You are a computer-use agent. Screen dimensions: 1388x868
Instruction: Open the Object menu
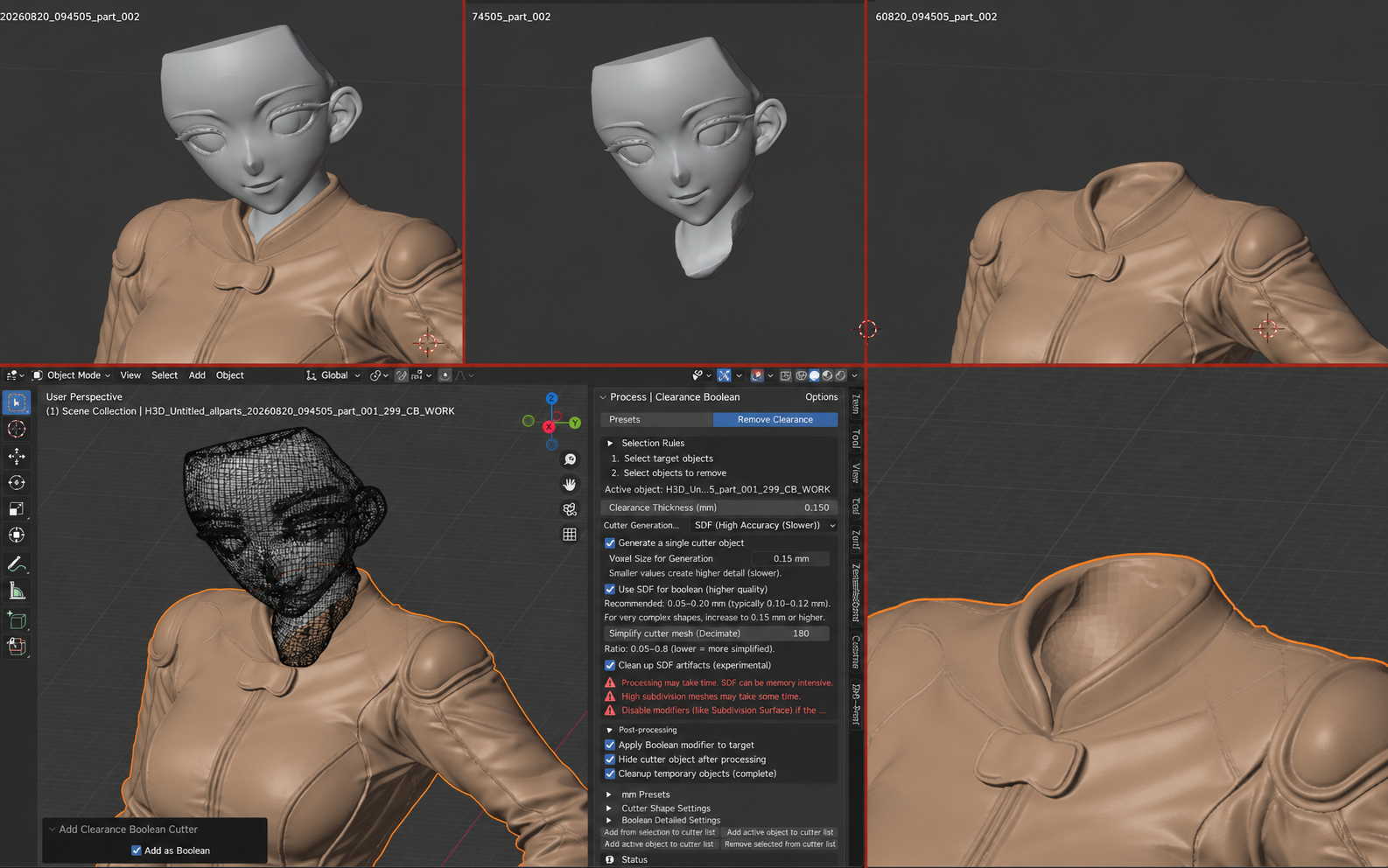tap(230, 375)
